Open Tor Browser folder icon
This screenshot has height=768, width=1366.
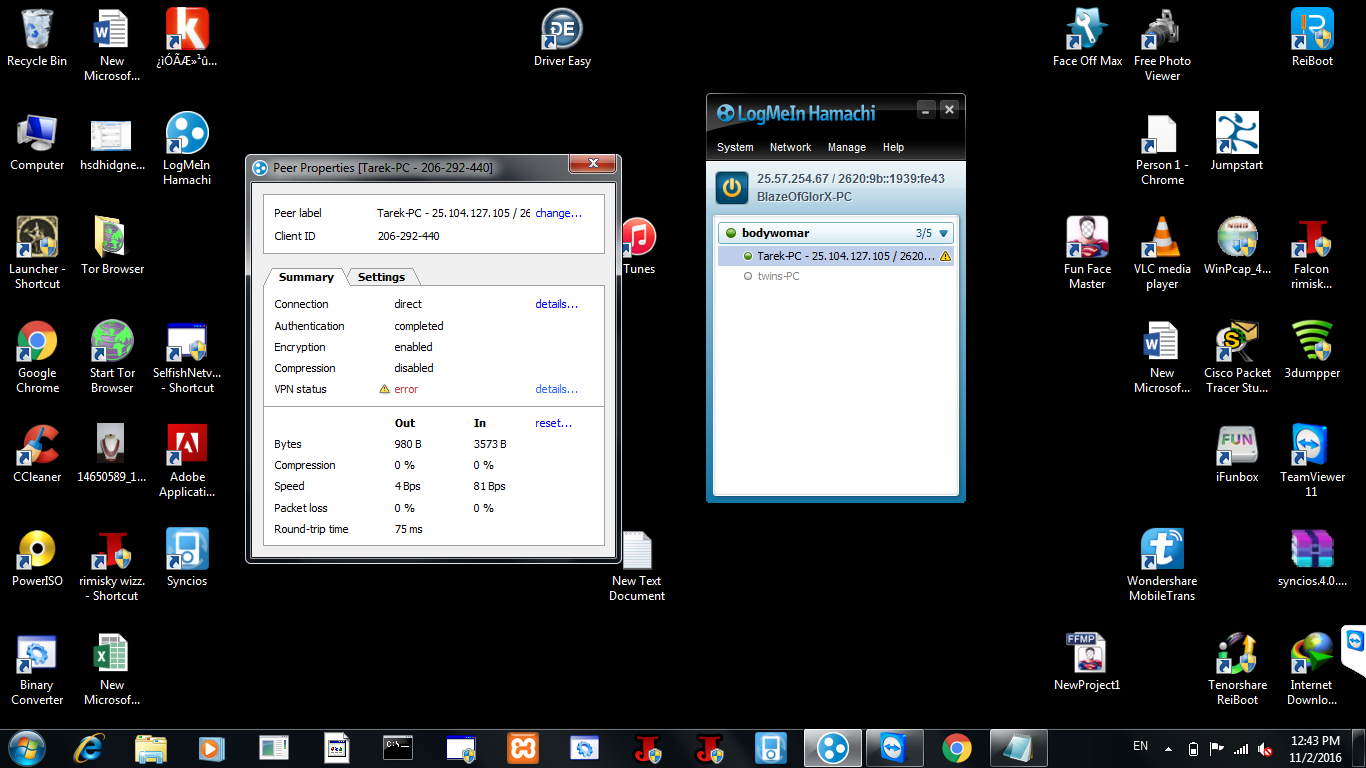click(x=112, y=246)
